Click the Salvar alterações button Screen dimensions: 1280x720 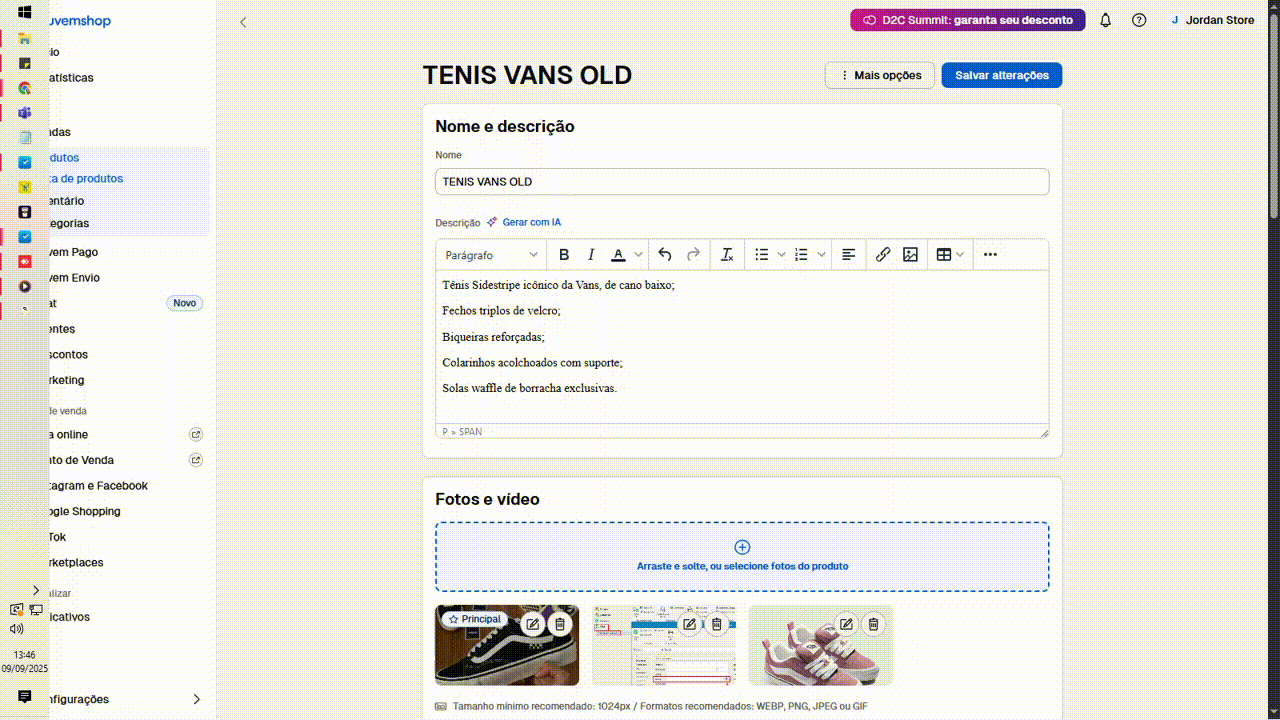coord(1001,75)
